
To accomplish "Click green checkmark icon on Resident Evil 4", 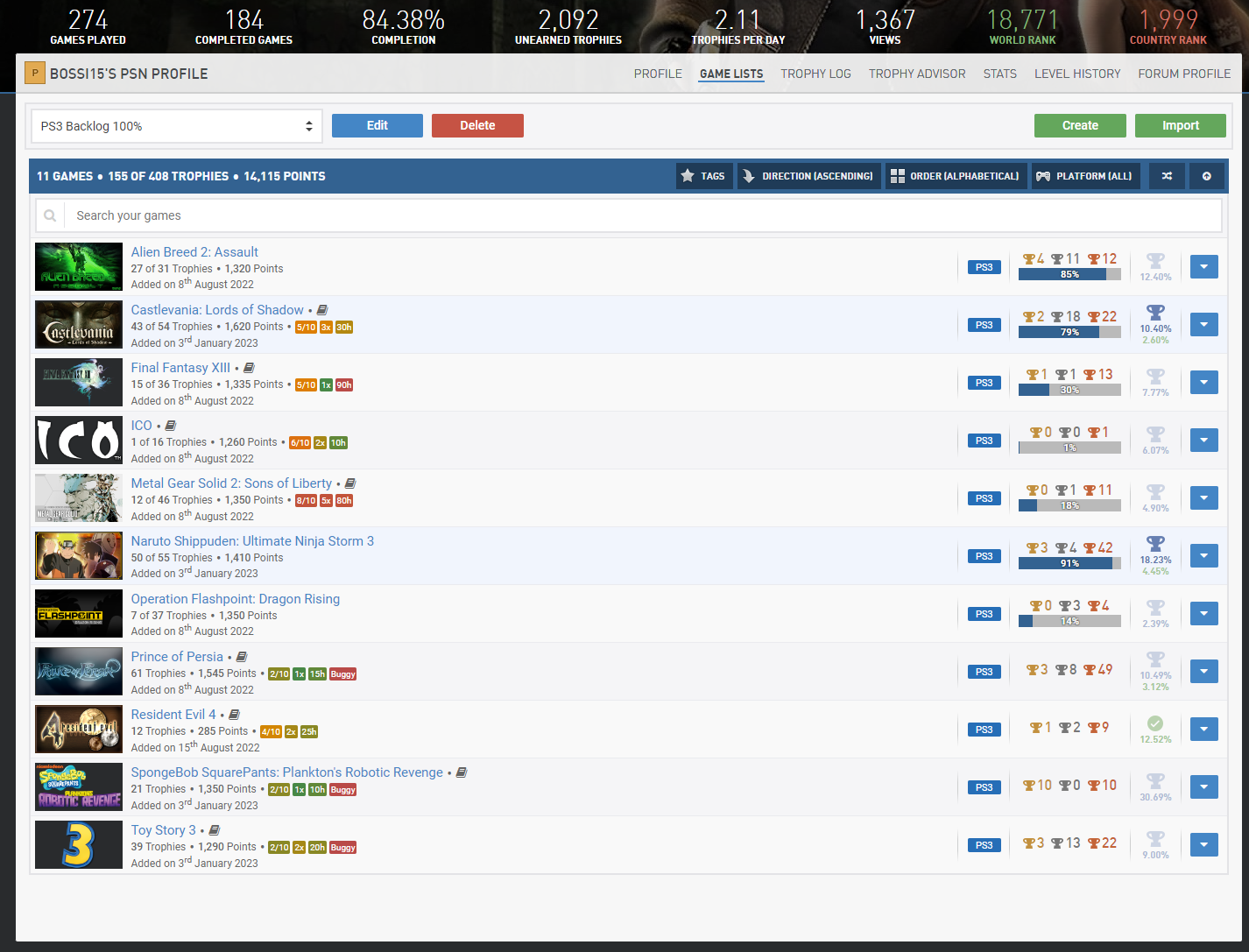I will (1155, 723).
